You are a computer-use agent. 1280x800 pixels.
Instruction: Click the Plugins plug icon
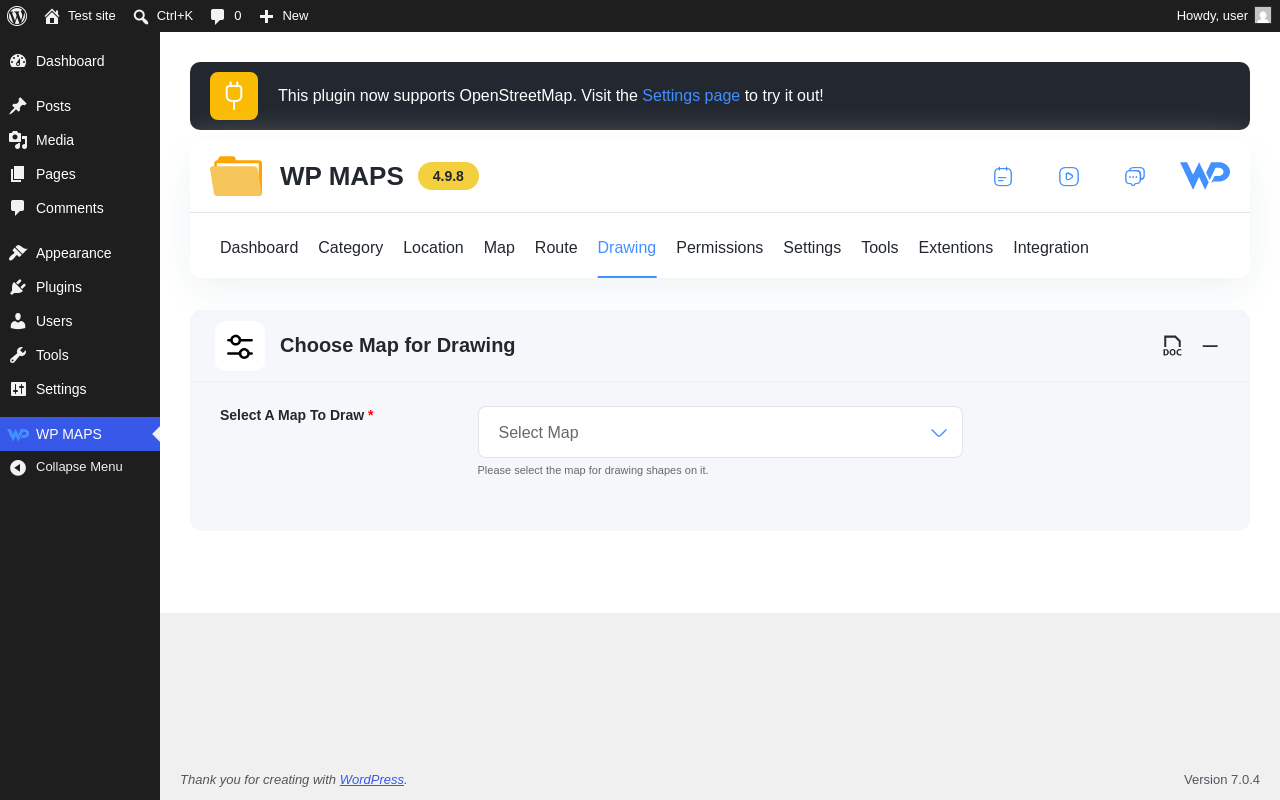18,287
